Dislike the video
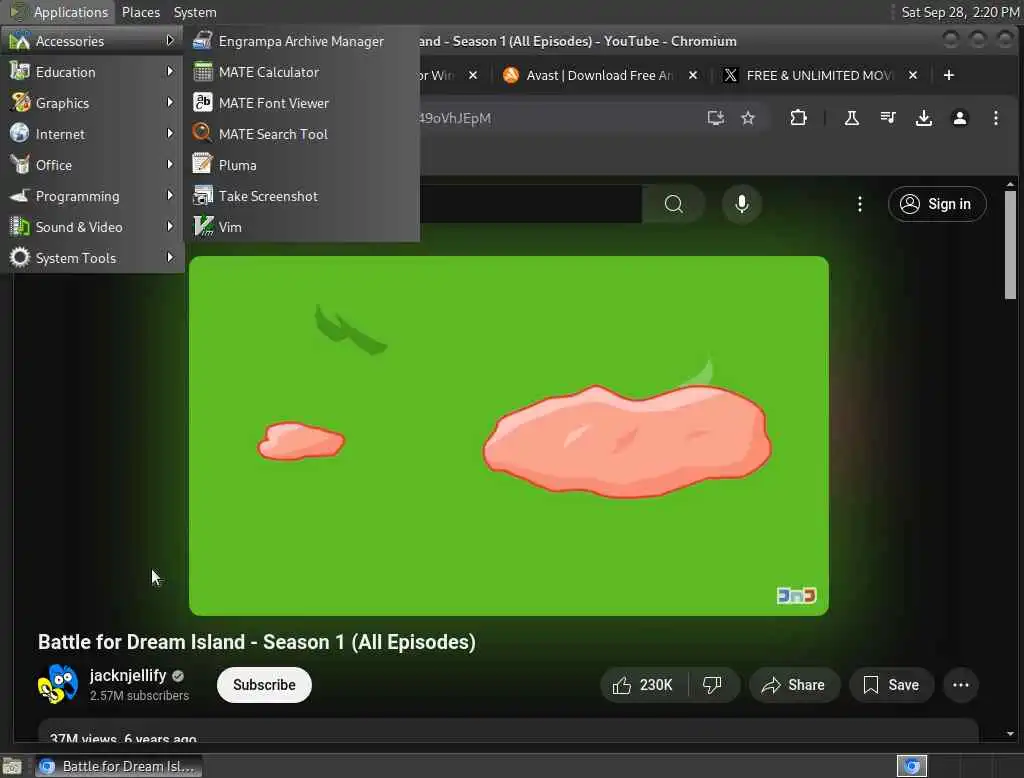The image size is (1024, 778). tap(712, 685)
